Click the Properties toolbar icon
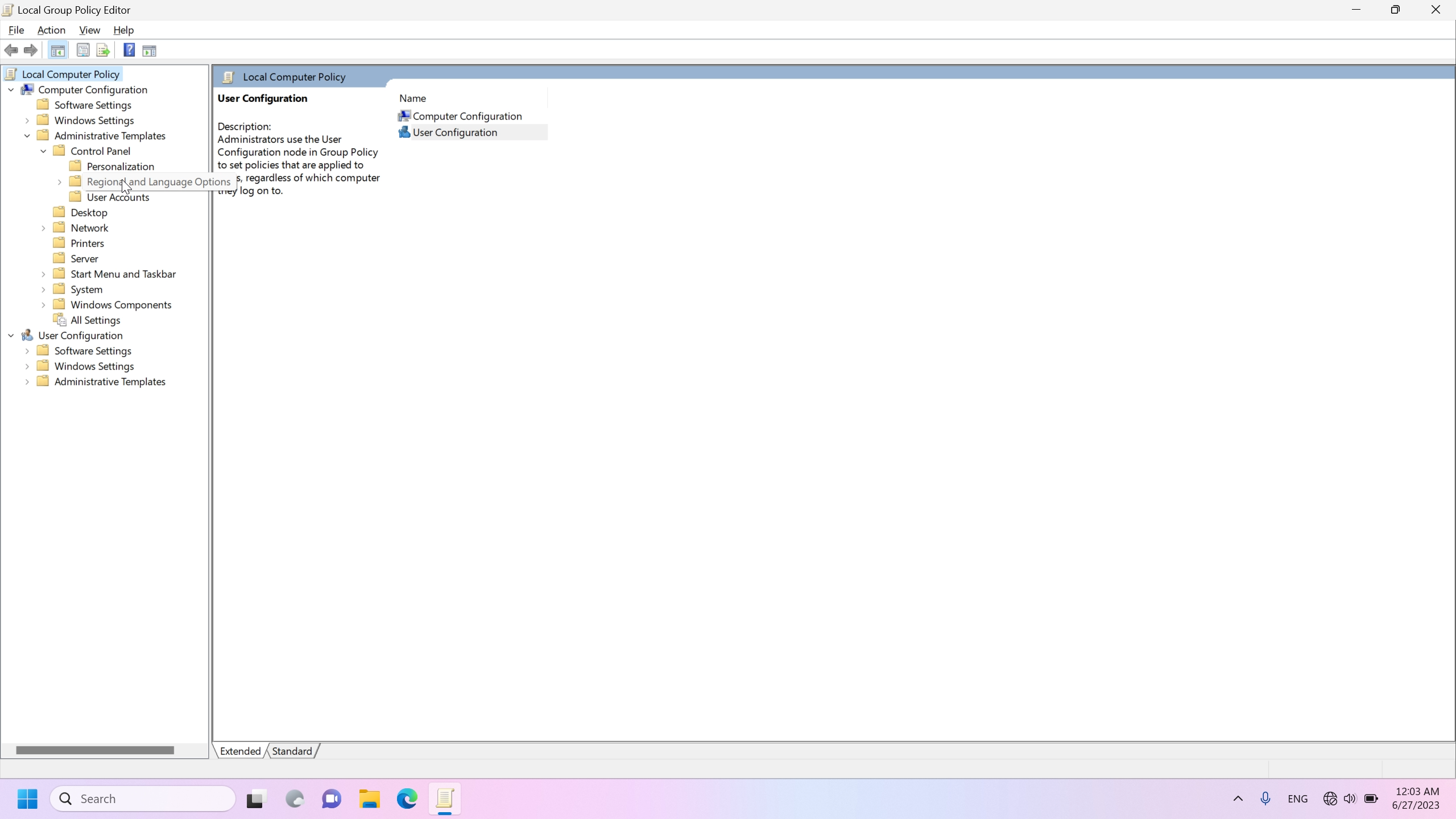 coord(83,51)
